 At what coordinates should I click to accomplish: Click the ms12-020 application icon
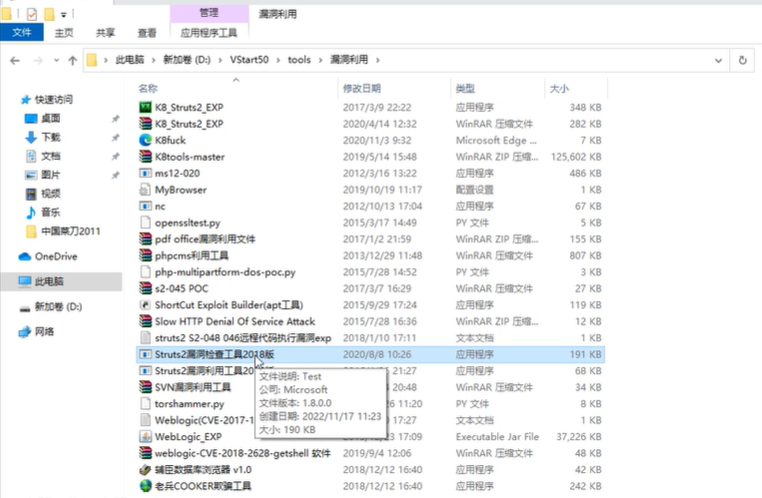pos(145,173)
